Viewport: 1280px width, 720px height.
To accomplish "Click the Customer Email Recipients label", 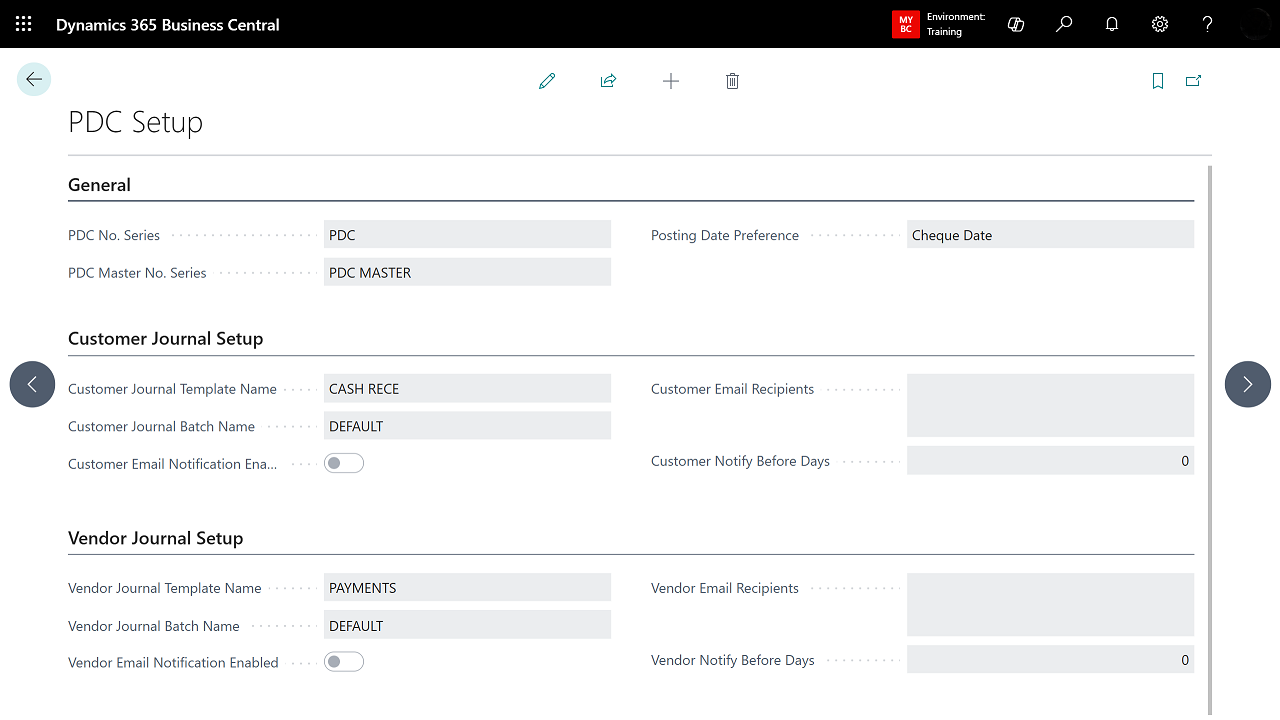I will coord(732,389).
